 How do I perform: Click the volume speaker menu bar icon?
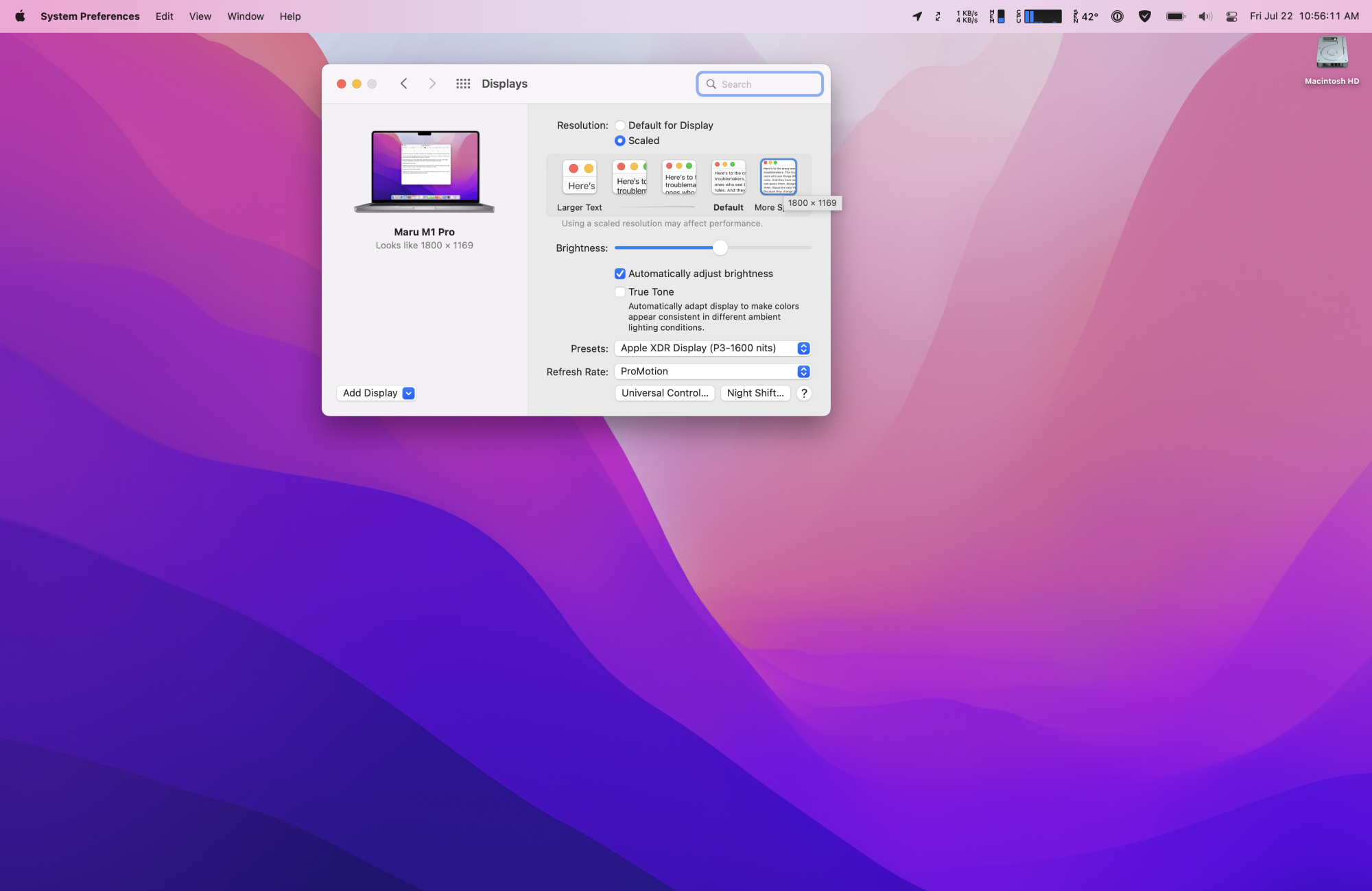(x=1205, y=16)
